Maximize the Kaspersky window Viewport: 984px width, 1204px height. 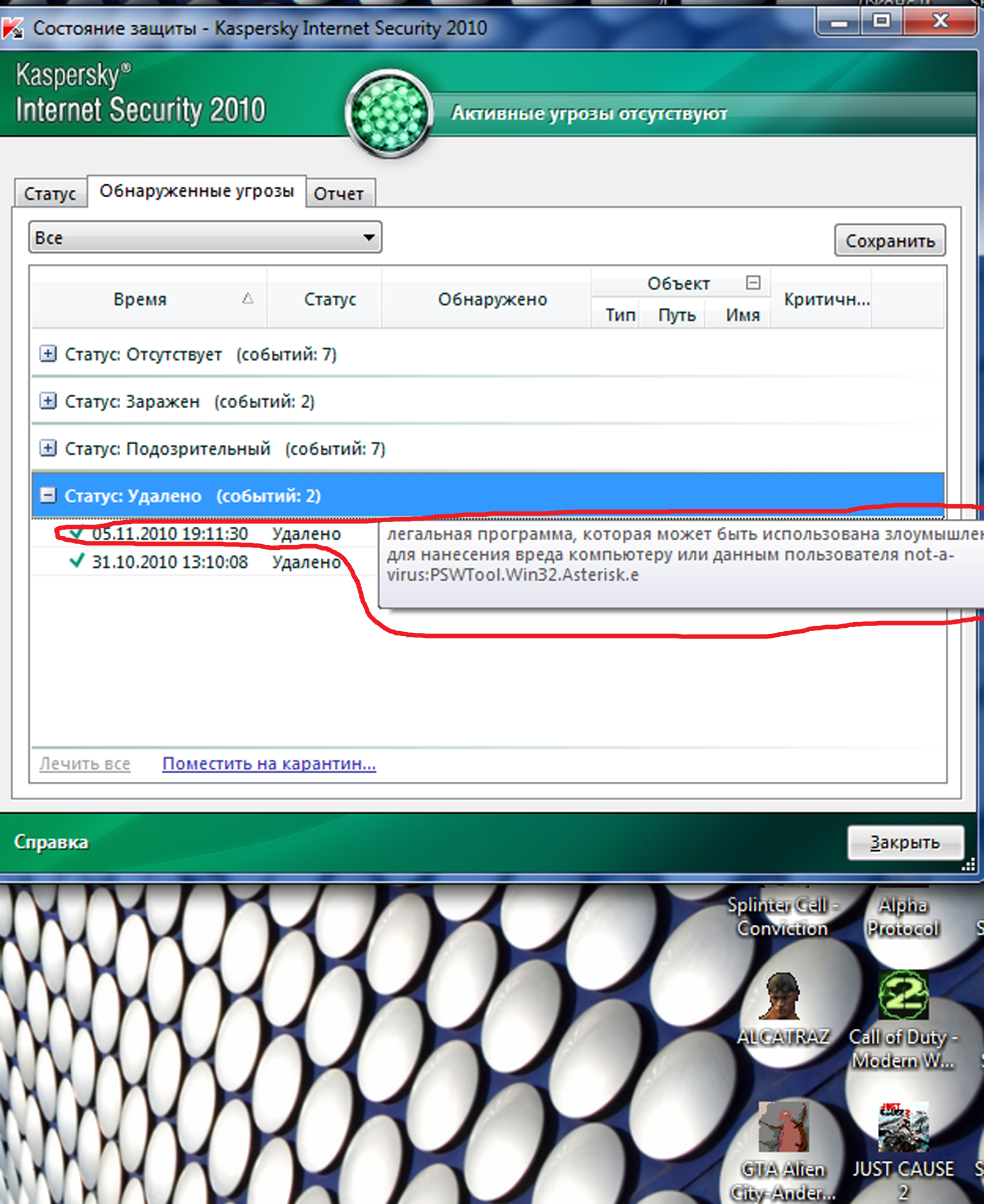point(882,22)
